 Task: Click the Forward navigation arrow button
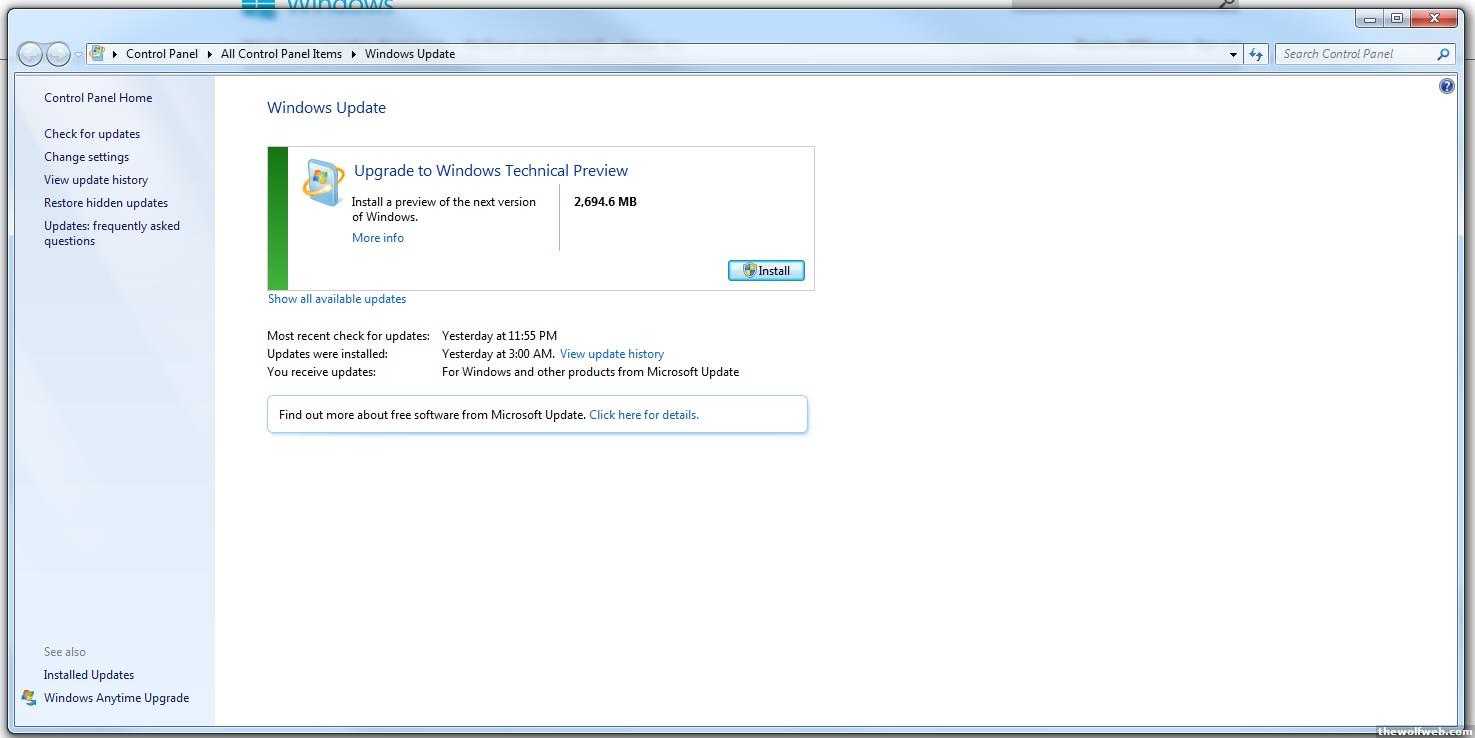click(58, 54)
